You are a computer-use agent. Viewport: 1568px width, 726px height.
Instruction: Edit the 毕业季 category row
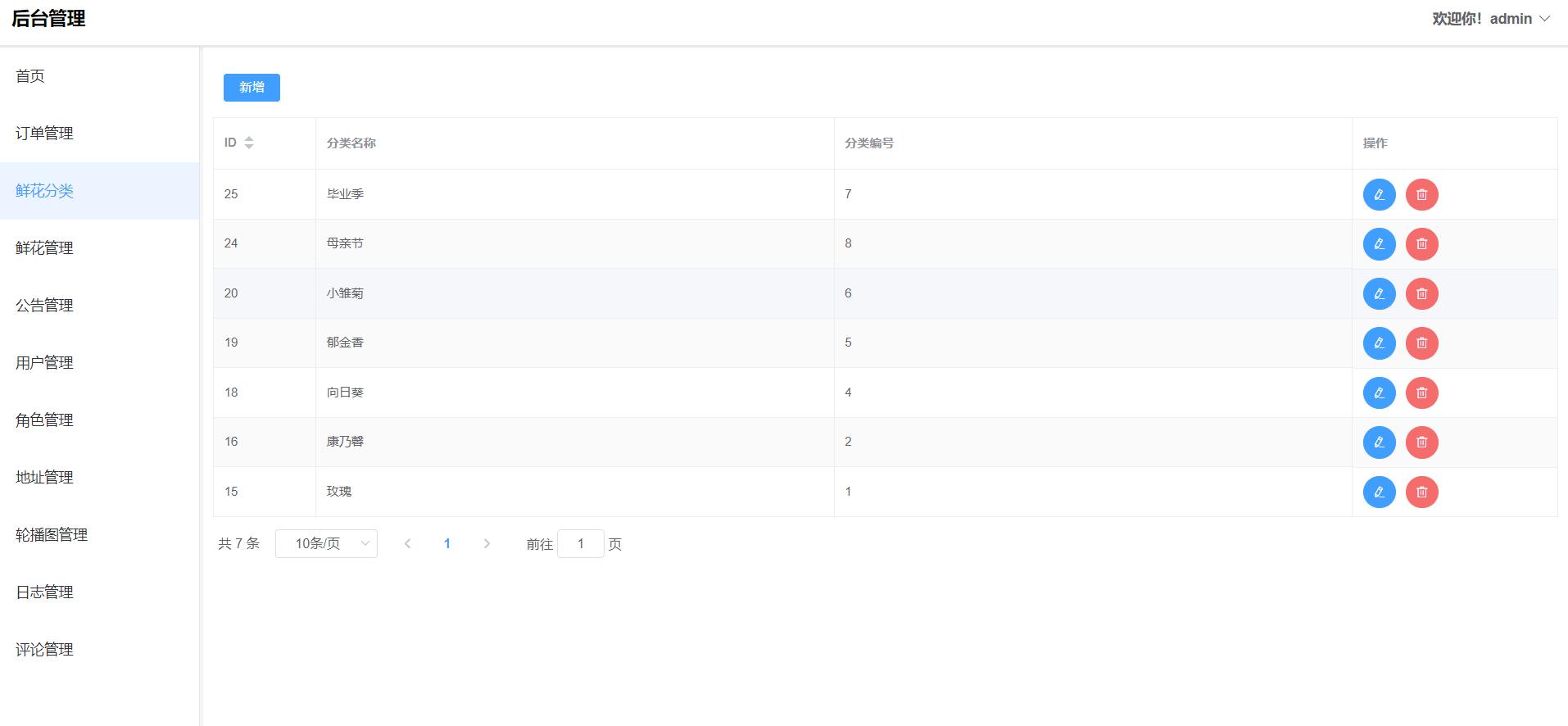pos(1379,194)
